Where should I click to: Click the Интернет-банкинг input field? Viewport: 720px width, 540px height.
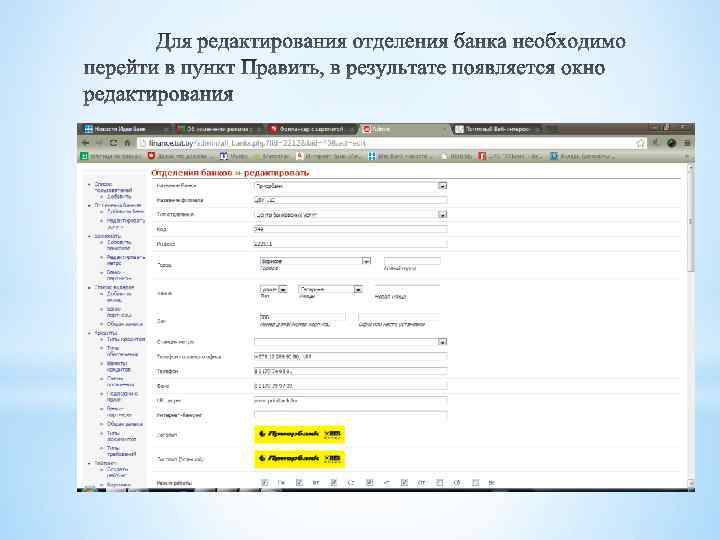pos(350,415)
